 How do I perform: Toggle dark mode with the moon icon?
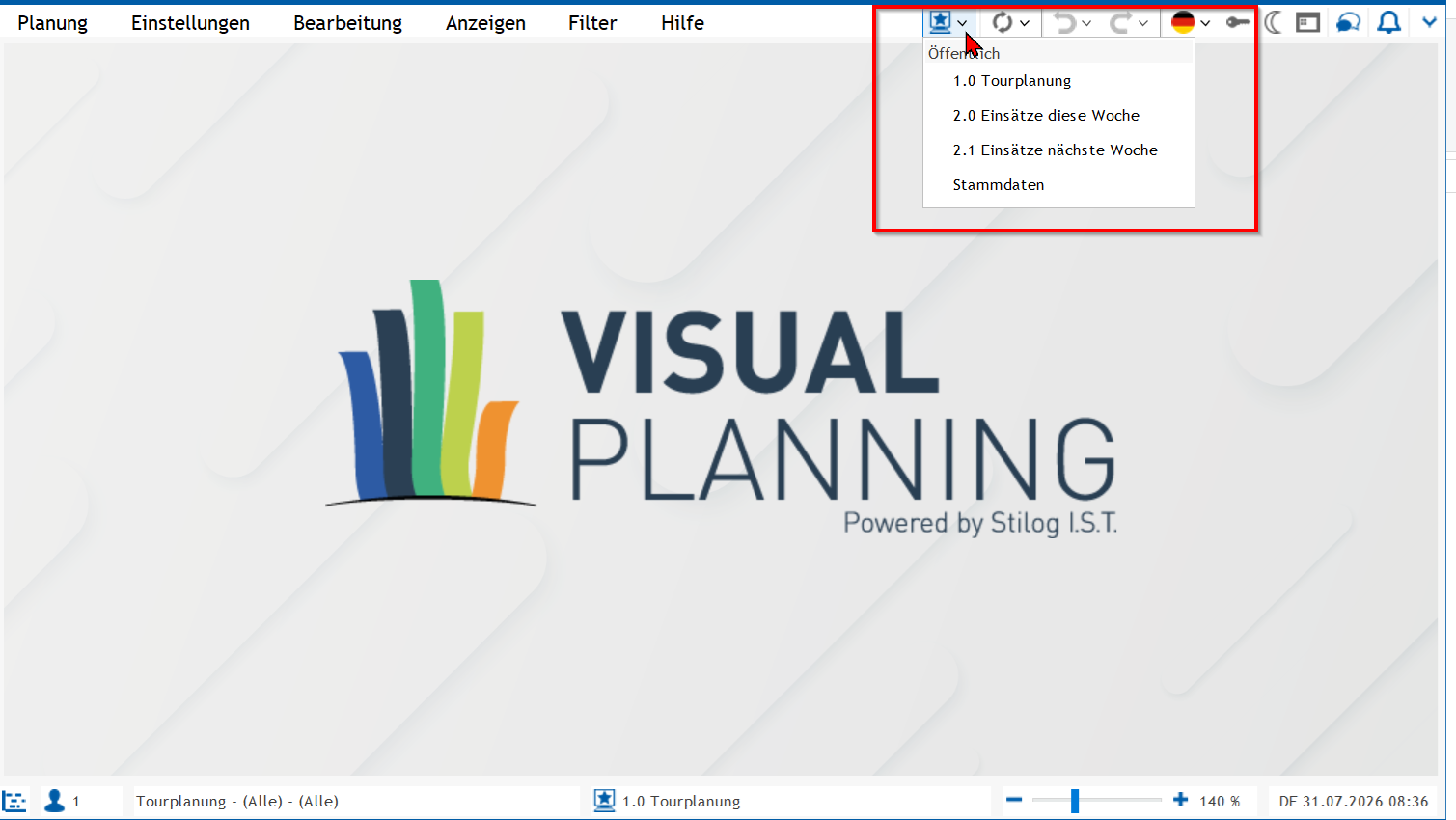tap(1274, 22)
